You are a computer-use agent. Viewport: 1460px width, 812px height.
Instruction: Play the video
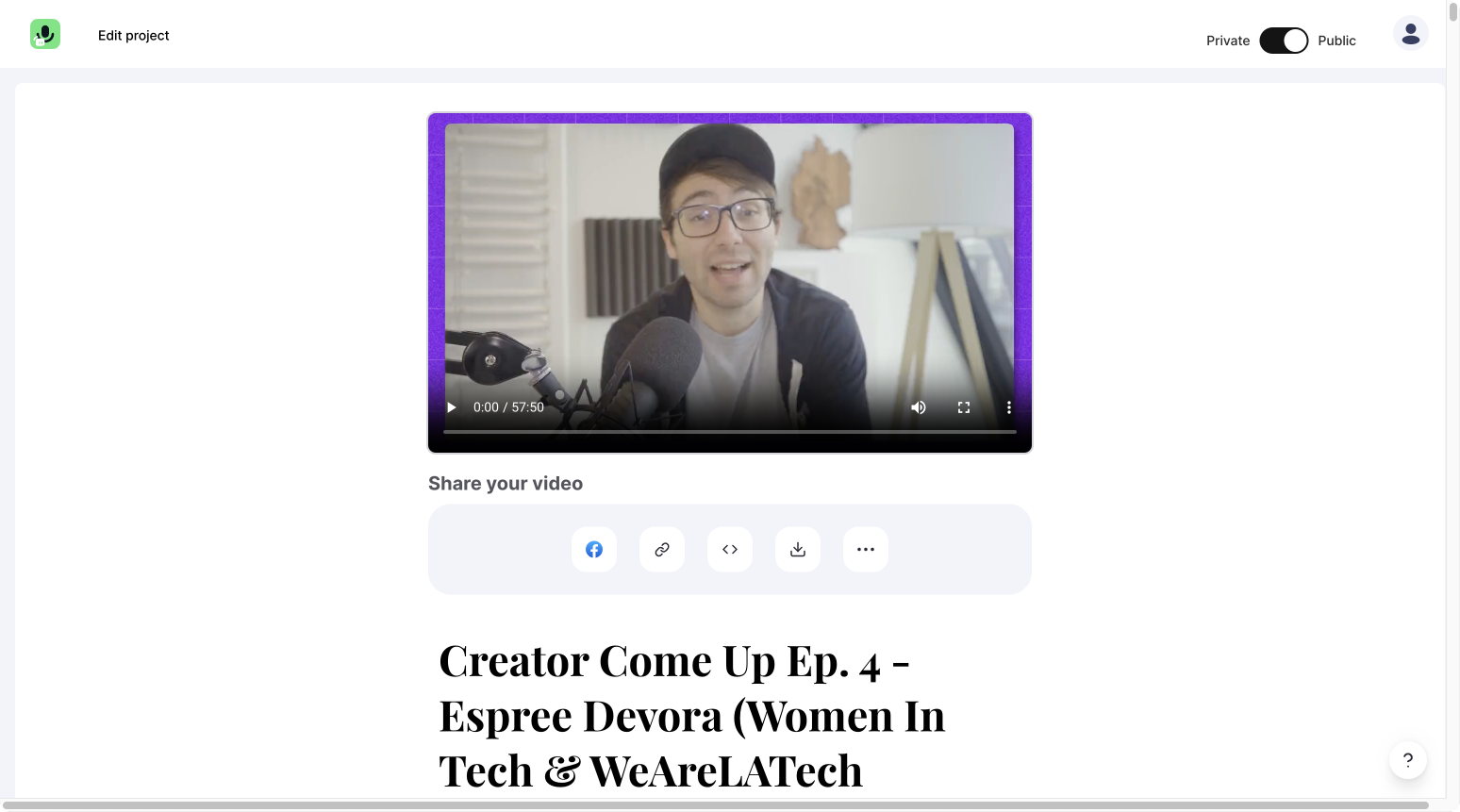coord(452,407)
